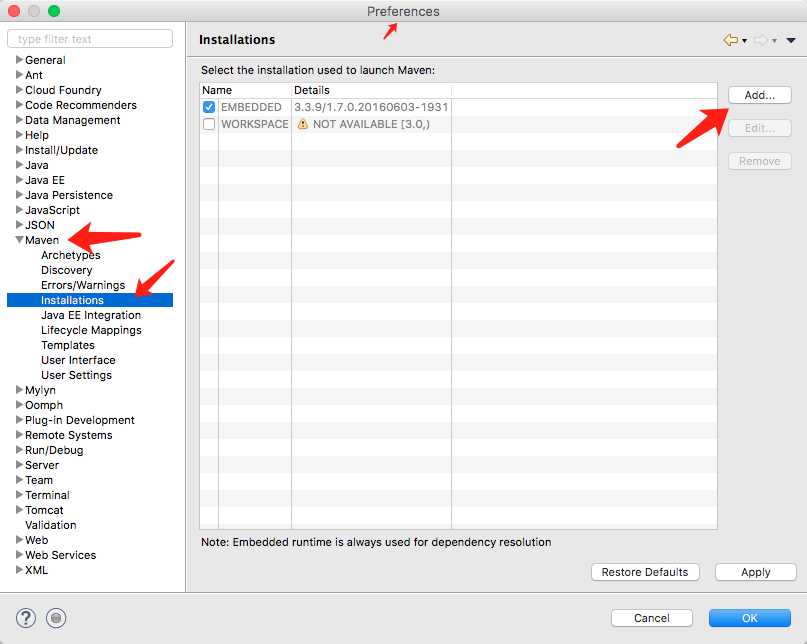The image size is (807, 644).
Task: Select Java EE Integration preference page
Action: point(91,315)
